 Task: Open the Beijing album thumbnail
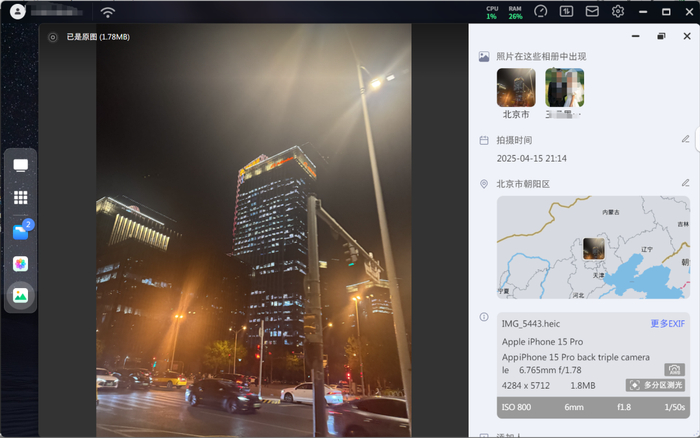pos(516,88)
